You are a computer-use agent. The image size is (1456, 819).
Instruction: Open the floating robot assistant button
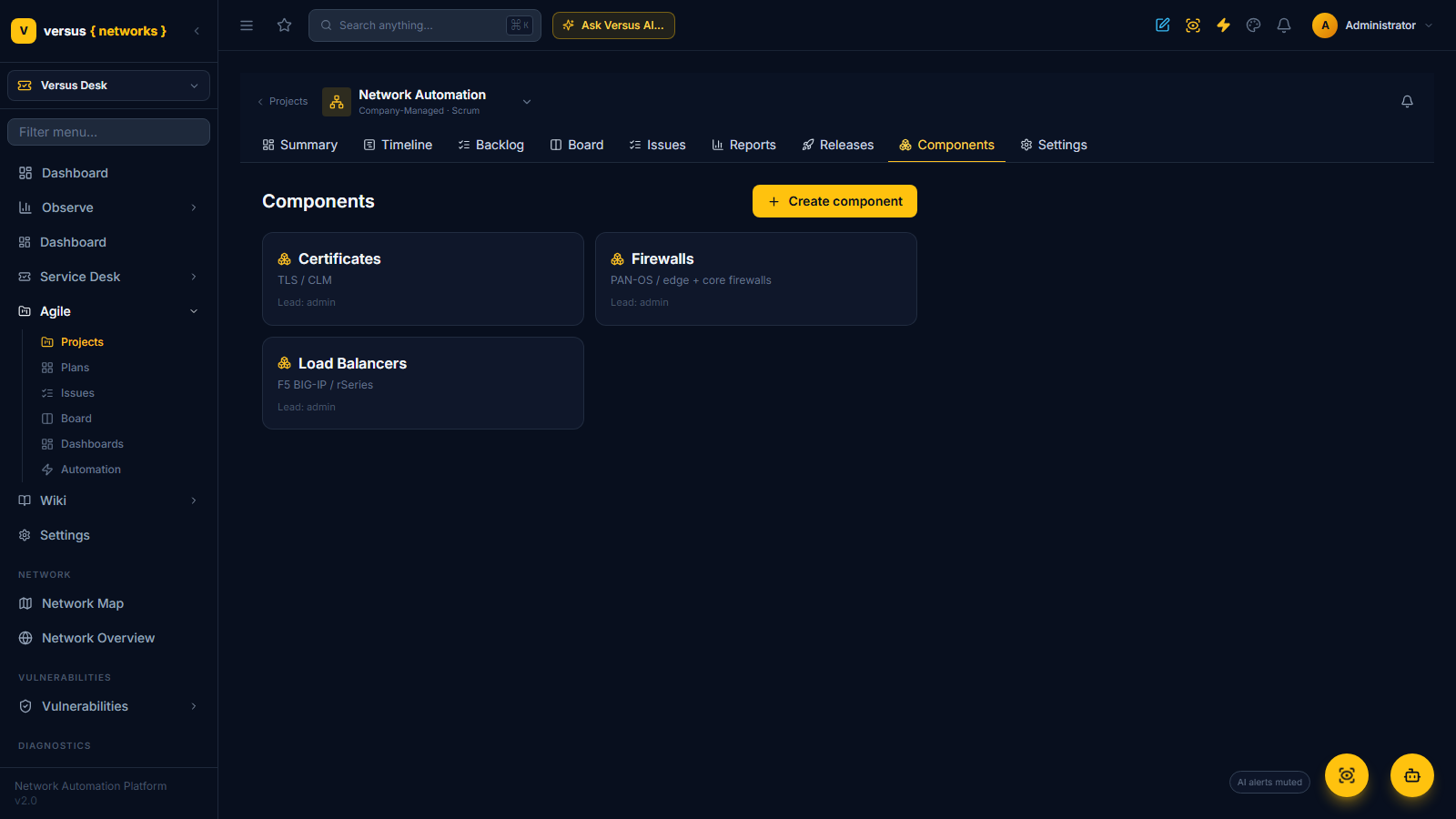(x=1412, y=775)
